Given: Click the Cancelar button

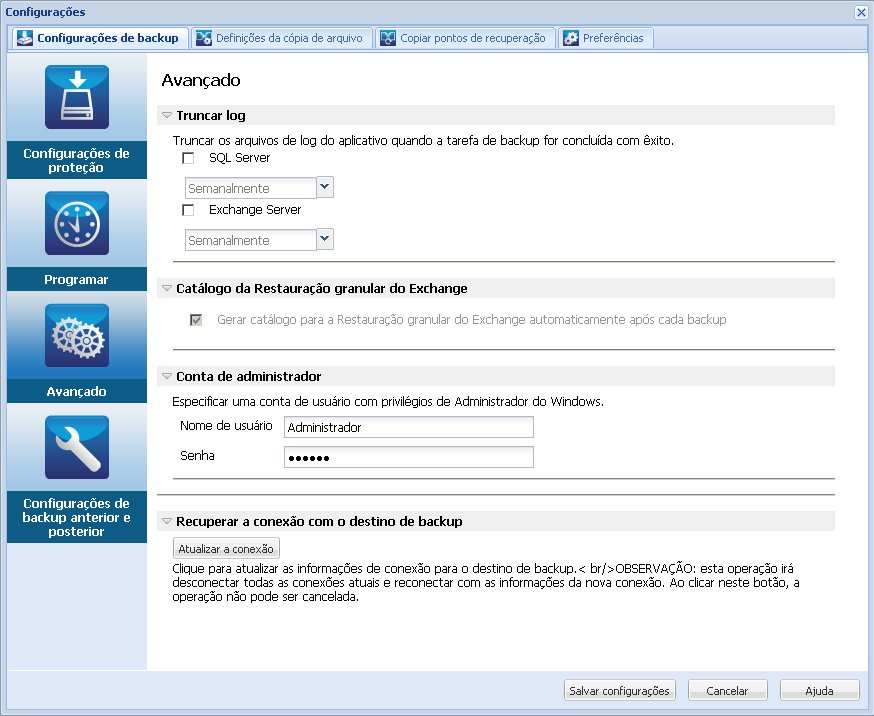Looking at the screenshot, I should (727, 690).
